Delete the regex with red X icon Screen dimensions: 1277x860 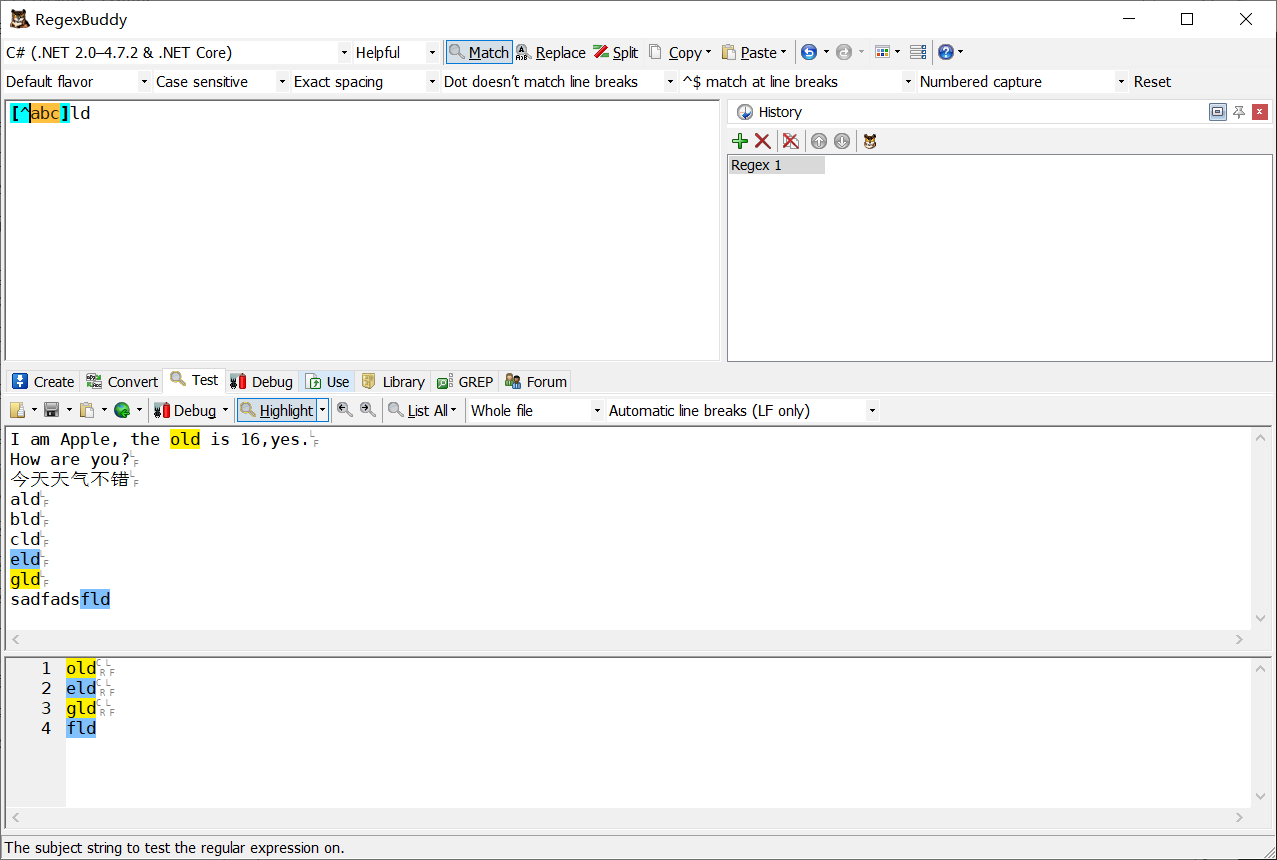pyautogui.click(x=762, y=141)
